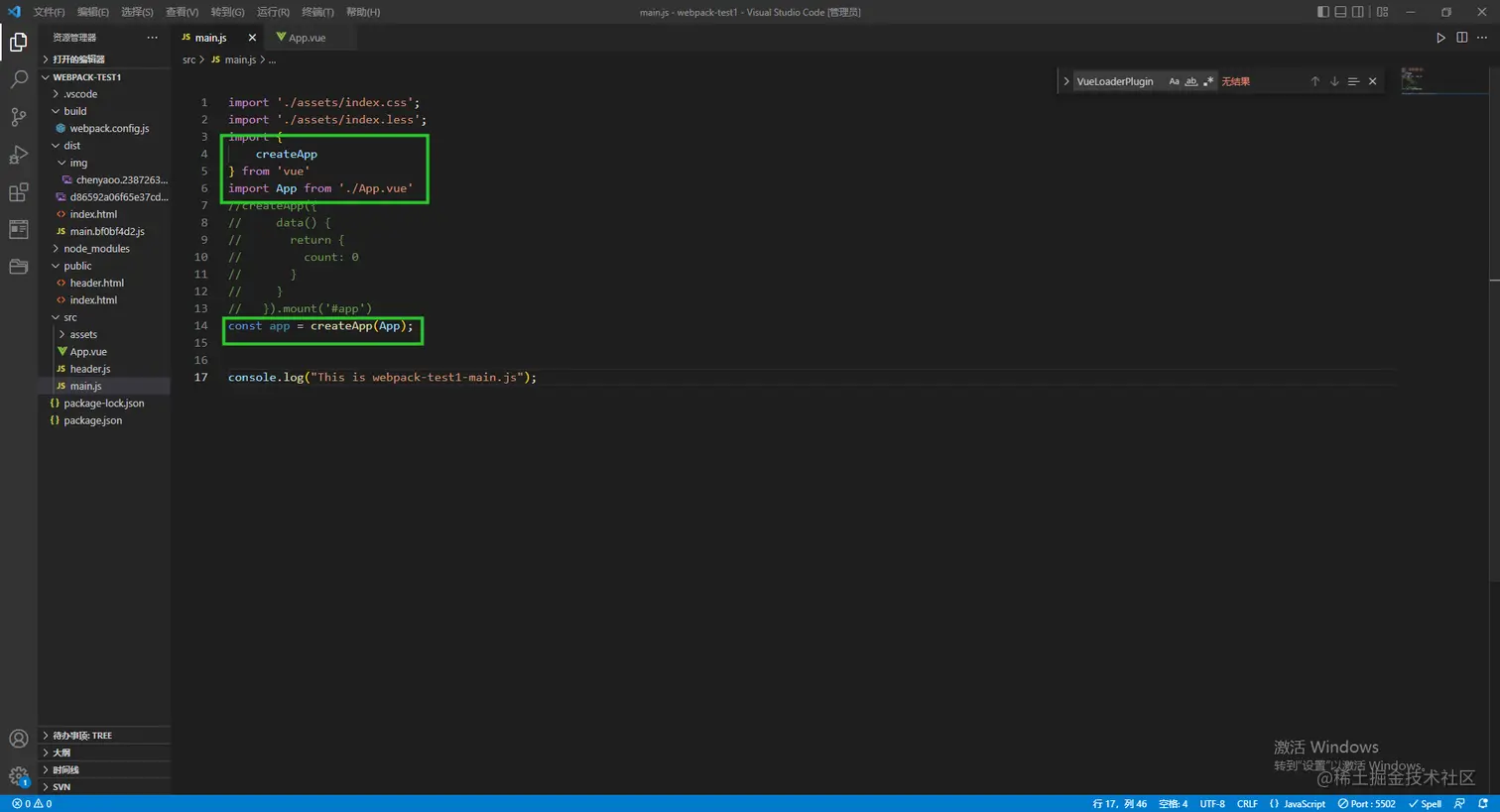
Task: Expand the node_modules folder
Action: tap(104, 249)
